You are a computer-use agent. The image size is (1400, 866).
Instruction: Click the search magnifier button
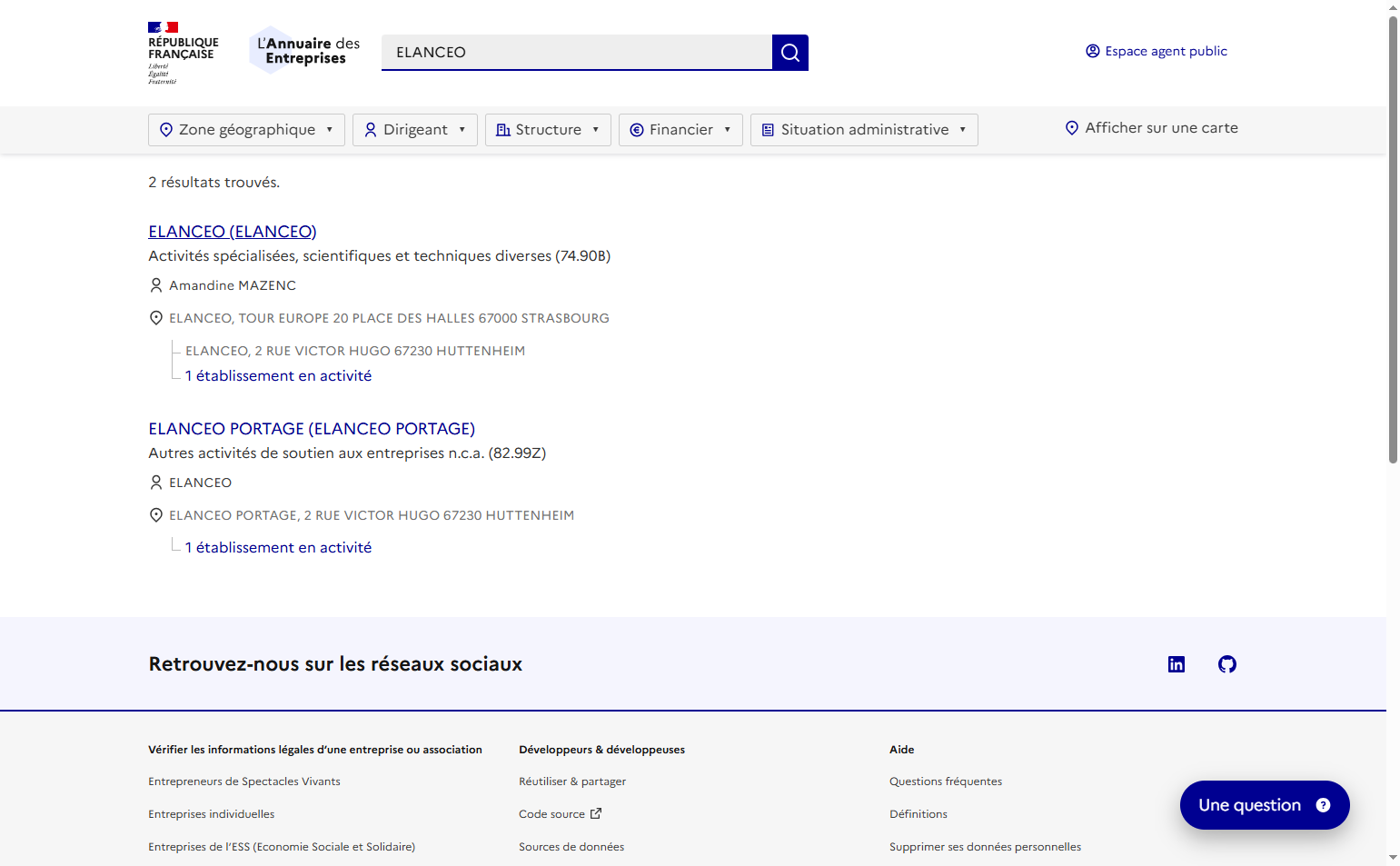[x=789, y=52]
